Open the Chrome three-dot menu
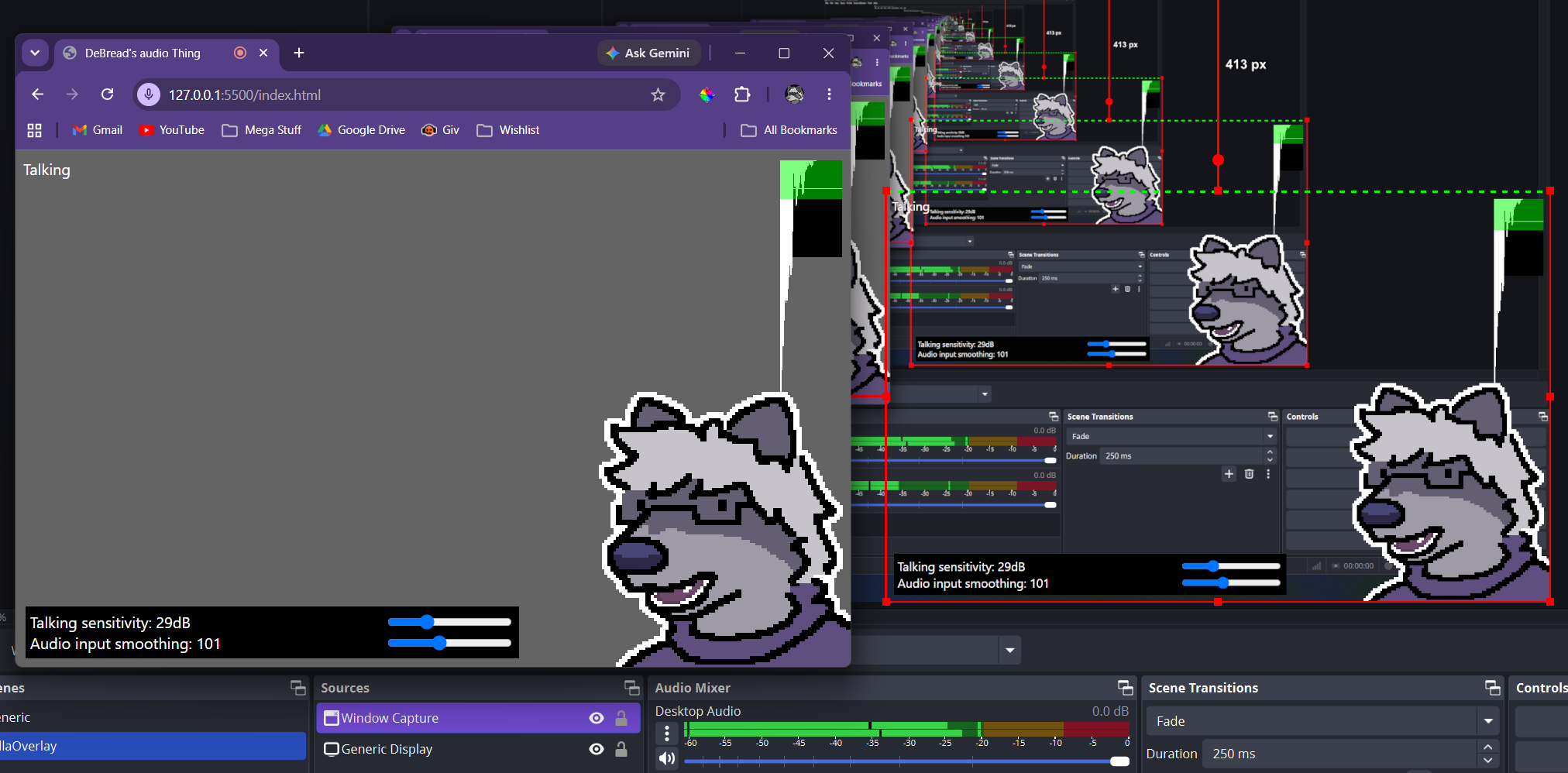Screen dimensions: 1568x773 [x=829, y=94]
